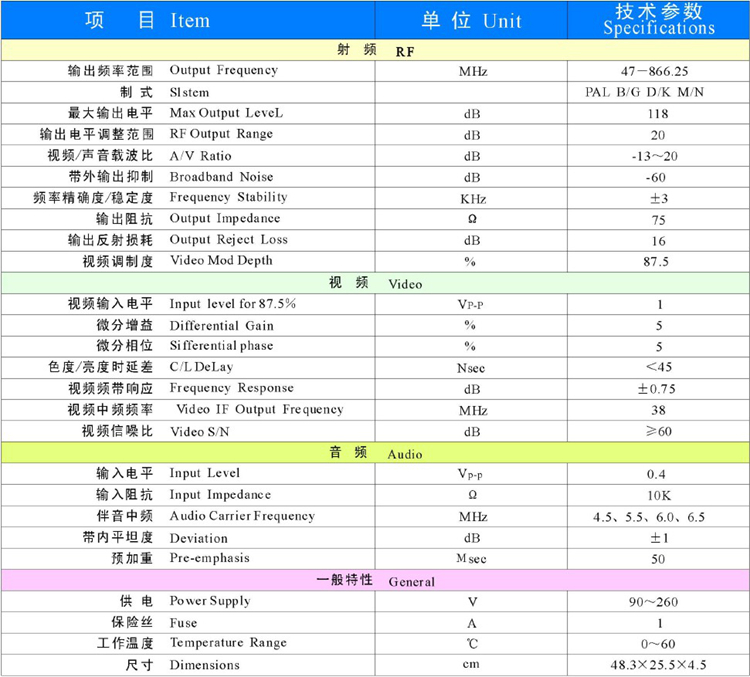Screen dimensions: 750x677
Task: Select the pink 'General' section header row
Action: 375,580
